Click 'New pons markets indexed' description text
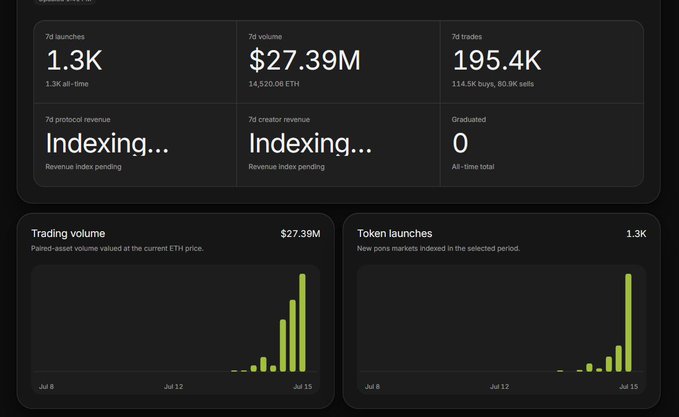This screenshot has width=679, height=417. (438, 249)
